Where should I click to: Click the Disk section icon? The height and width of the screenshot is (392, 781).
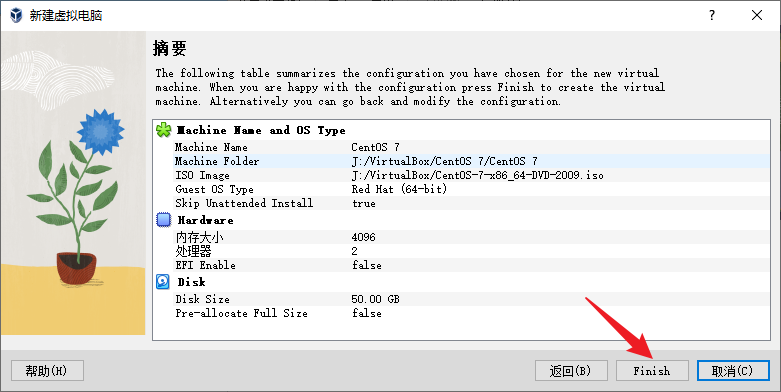[x=163, y=281]
